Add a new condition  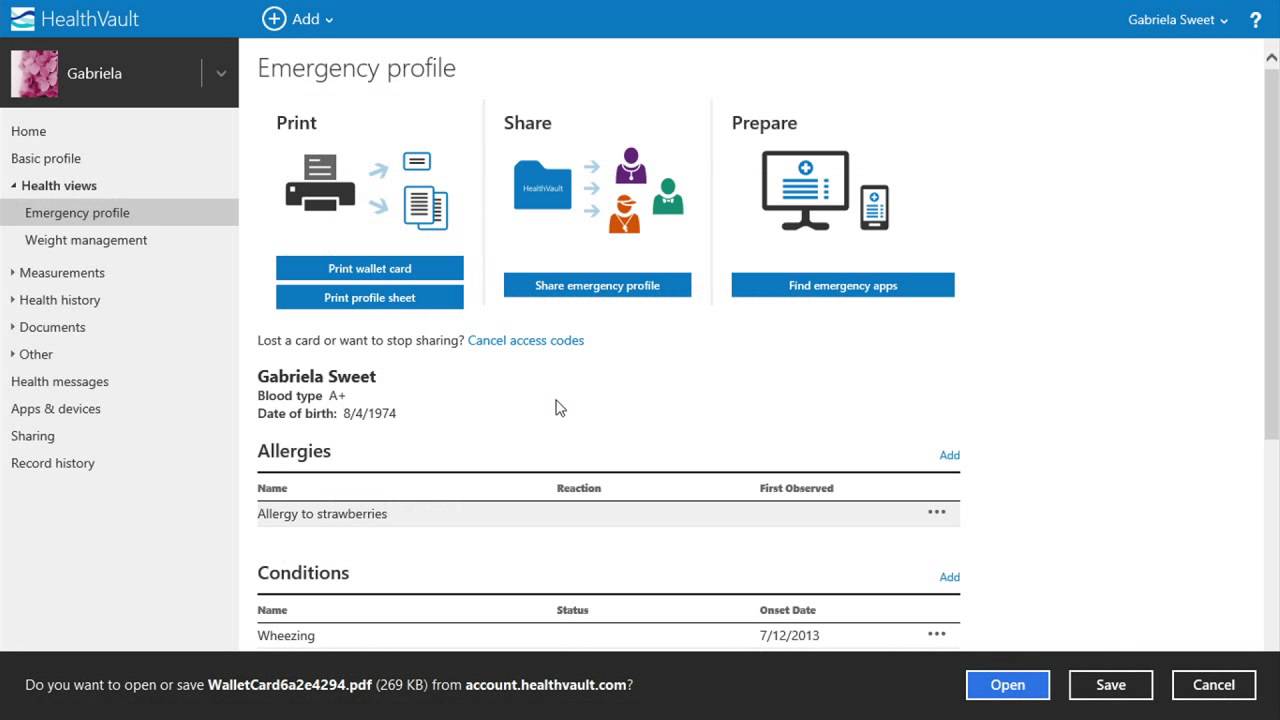pos(949,577)
